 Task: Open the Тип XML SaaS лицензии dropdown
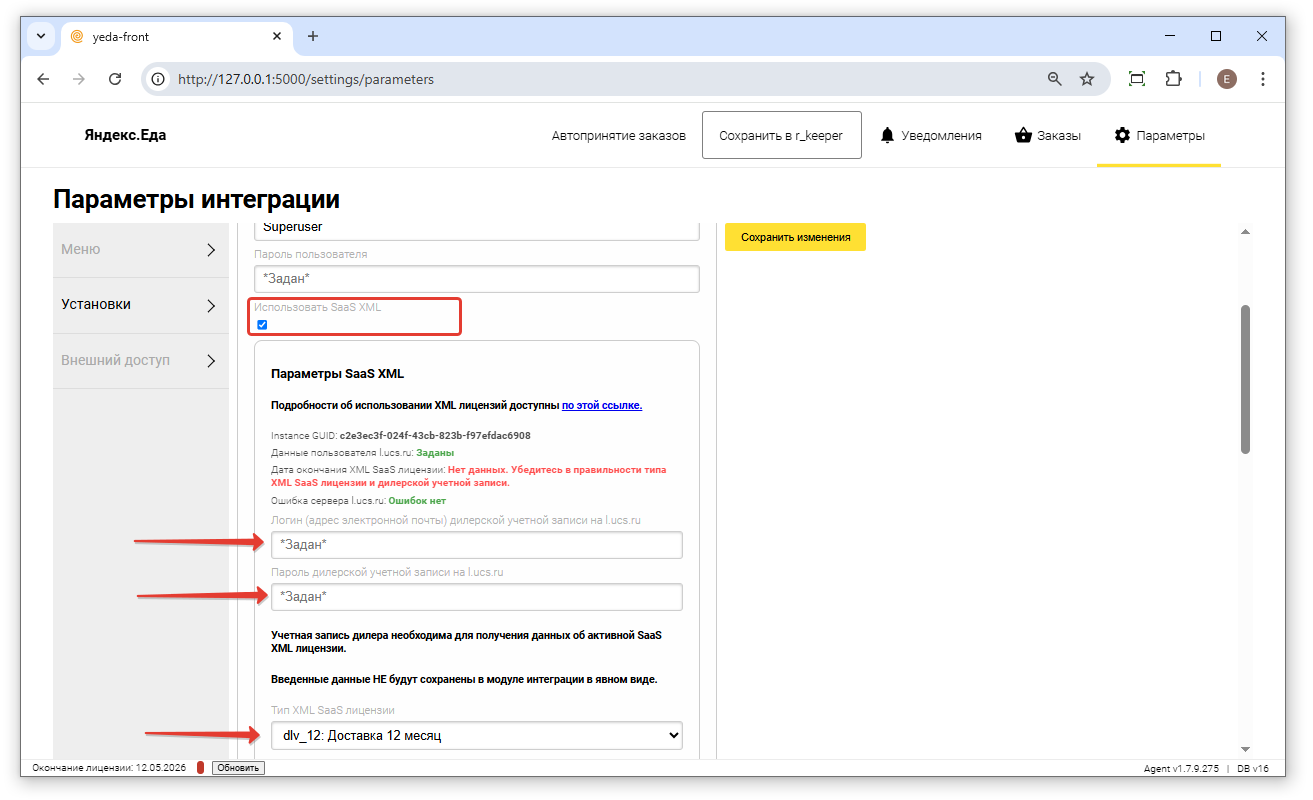point(476,736)
